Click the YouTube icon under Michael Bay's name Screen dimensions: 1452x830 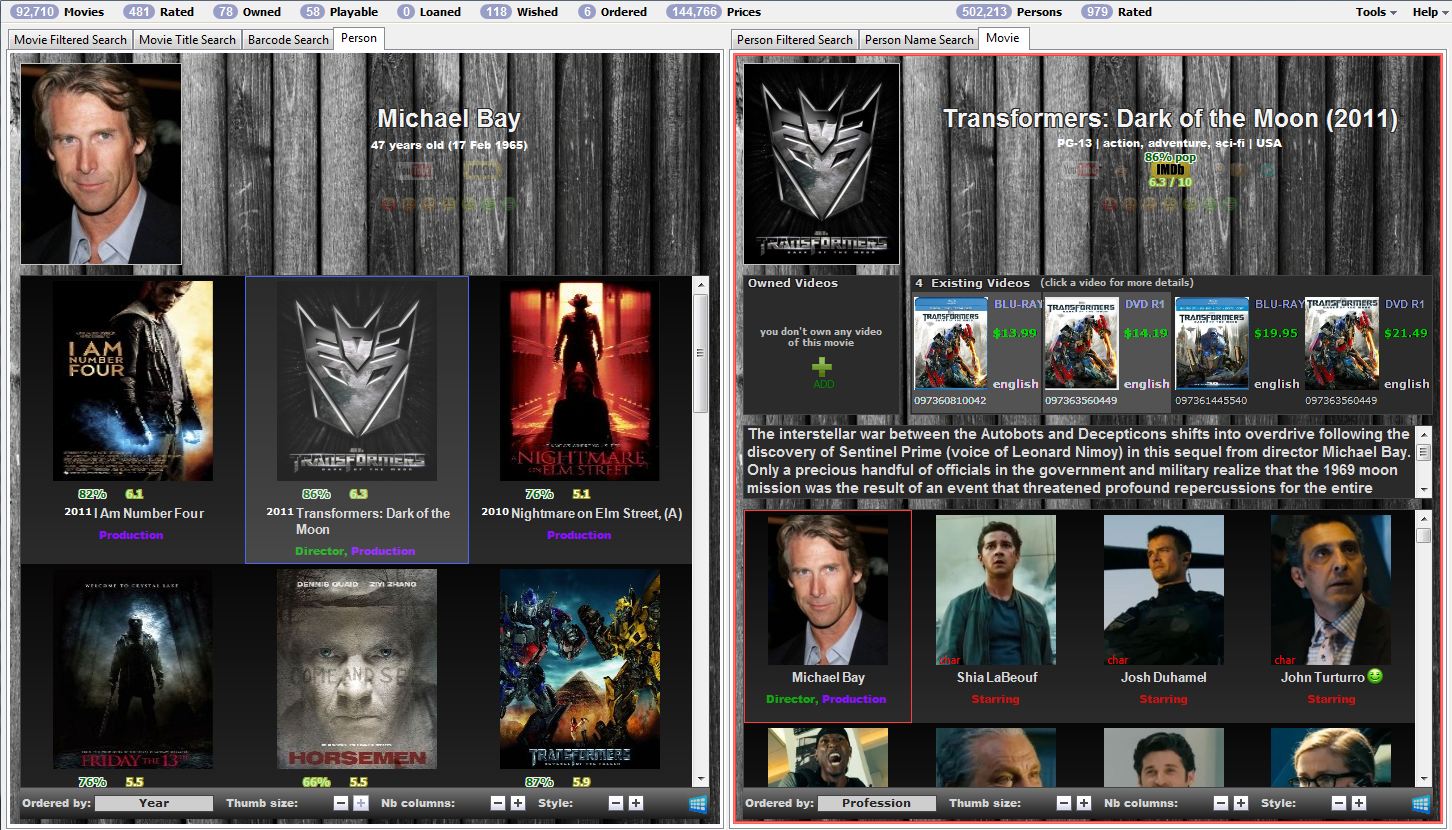tap(414, 171)
